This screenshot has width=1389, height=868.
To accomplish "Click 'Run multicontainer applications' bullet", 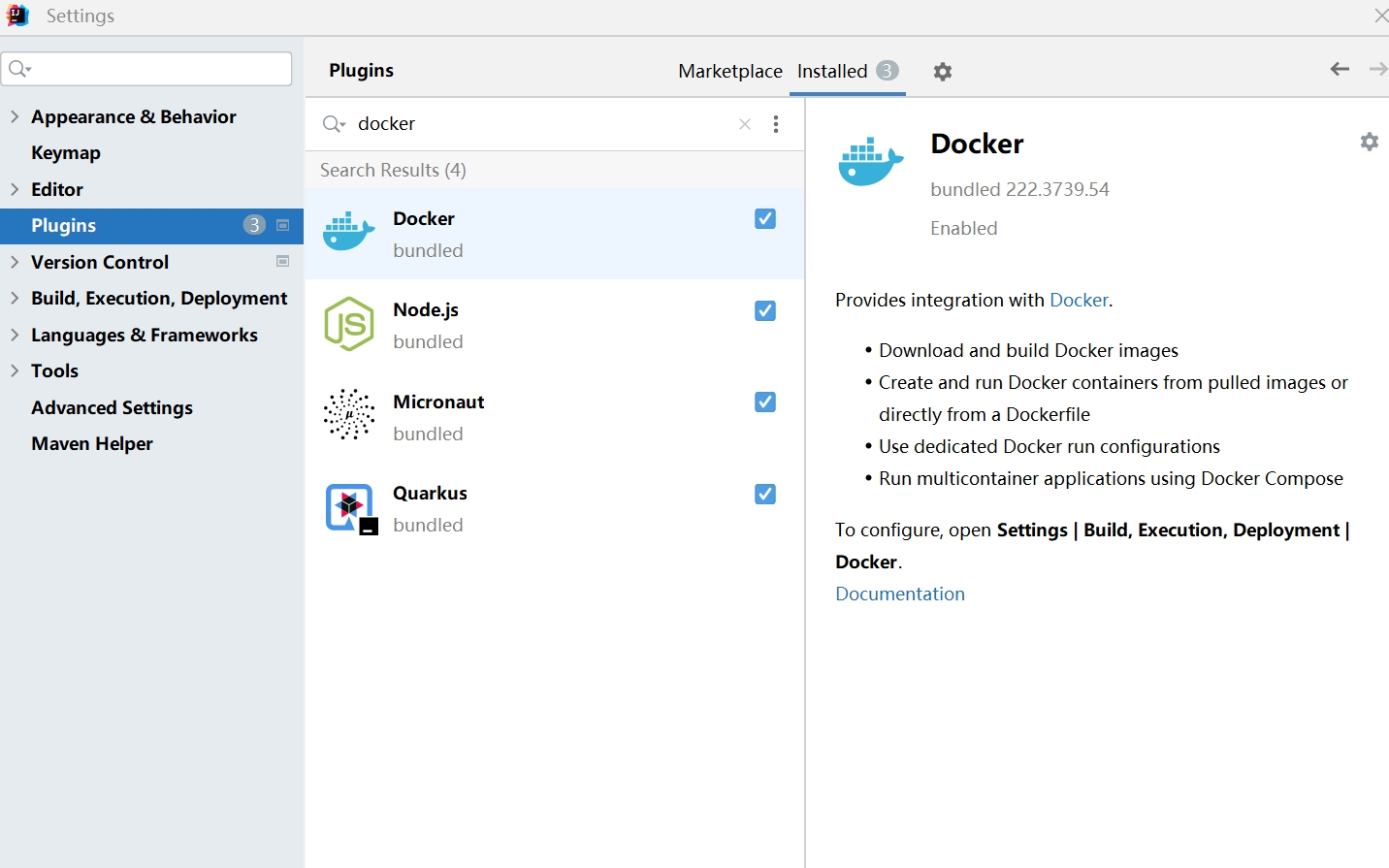I will pos(1111,478).
